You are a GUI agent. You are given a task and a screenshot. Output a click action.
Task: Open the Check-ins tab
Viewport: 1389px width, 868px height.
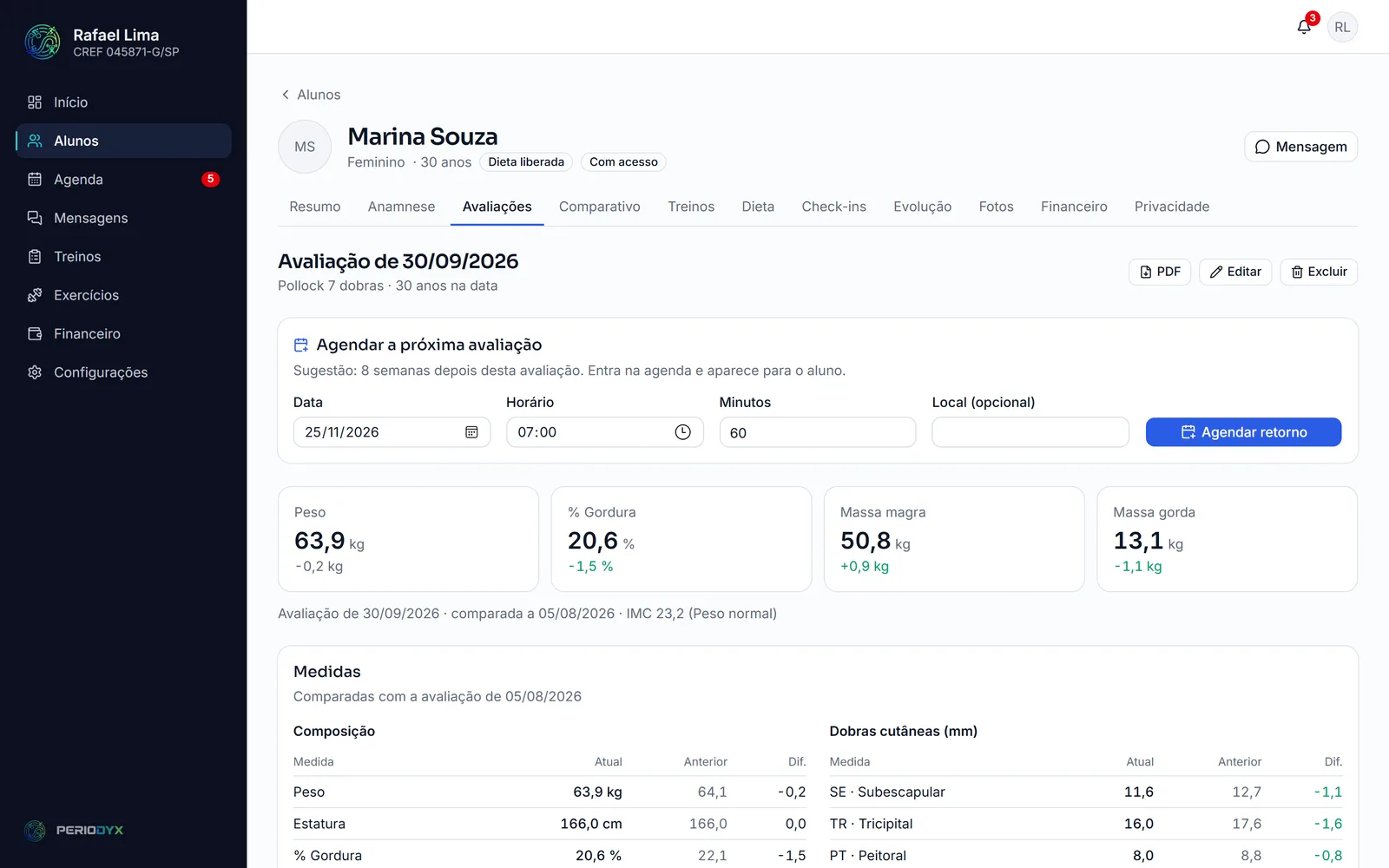coord(834,207)
